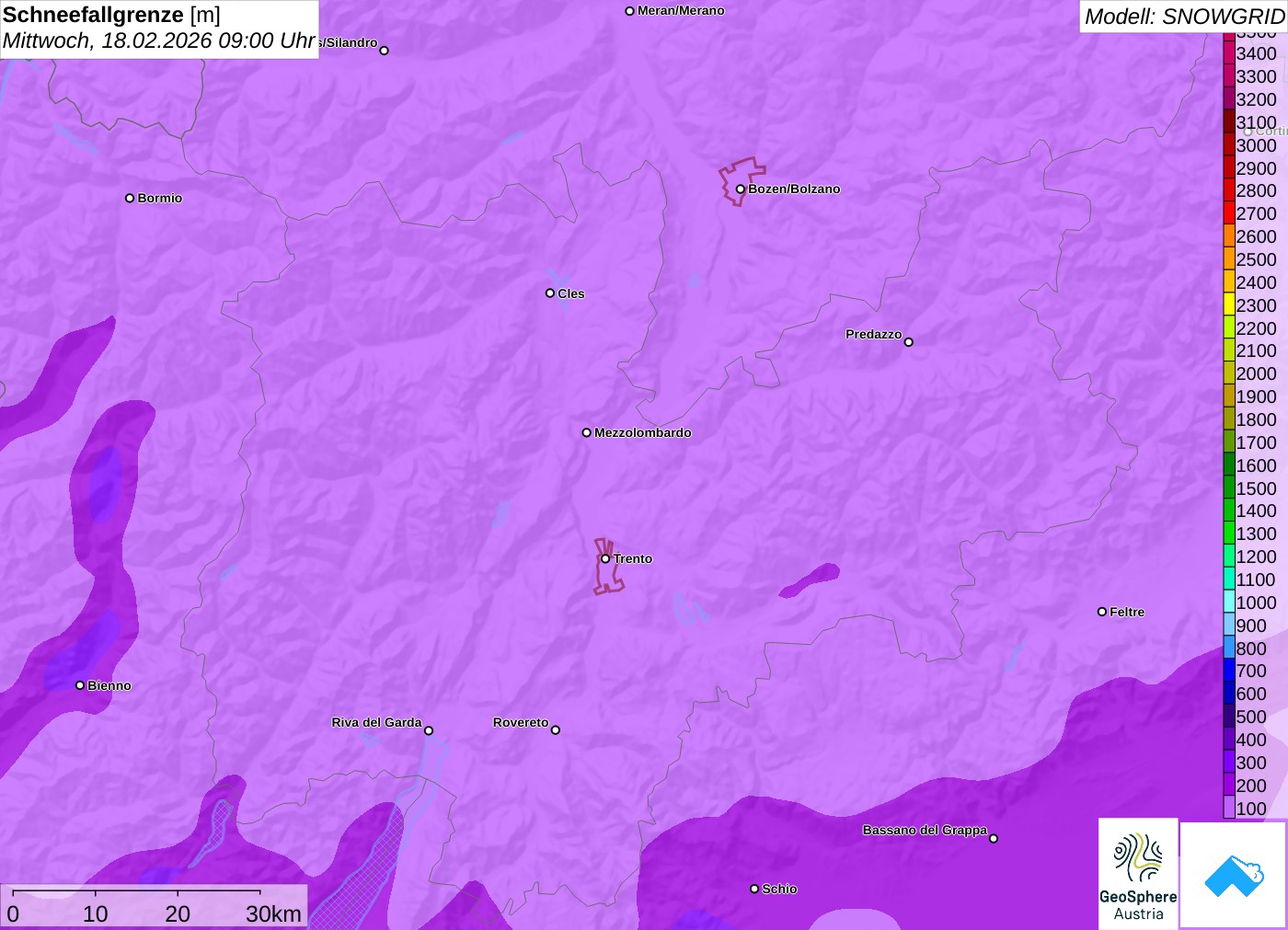The height and width of the screenshot is (930, 1288).
Task: Click the Bassano del Grappa marker dot
Action: (994, 838)
